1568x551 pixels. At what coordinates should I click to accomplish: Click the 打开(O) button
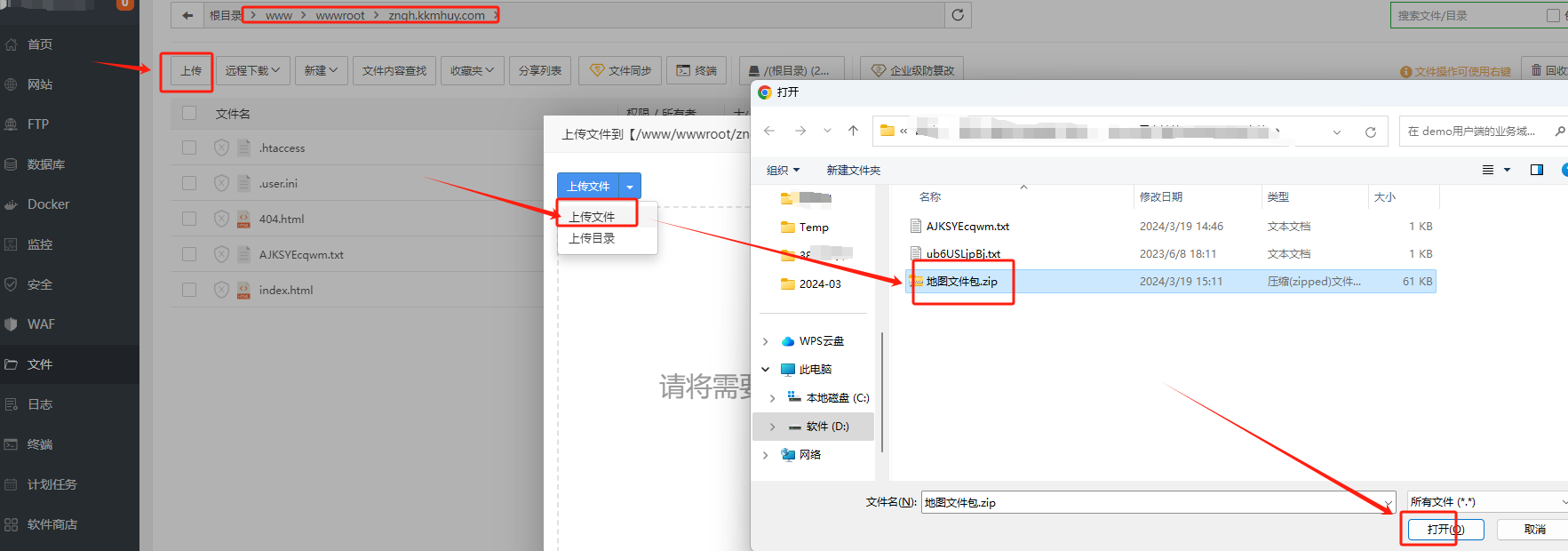(1445, 529)
